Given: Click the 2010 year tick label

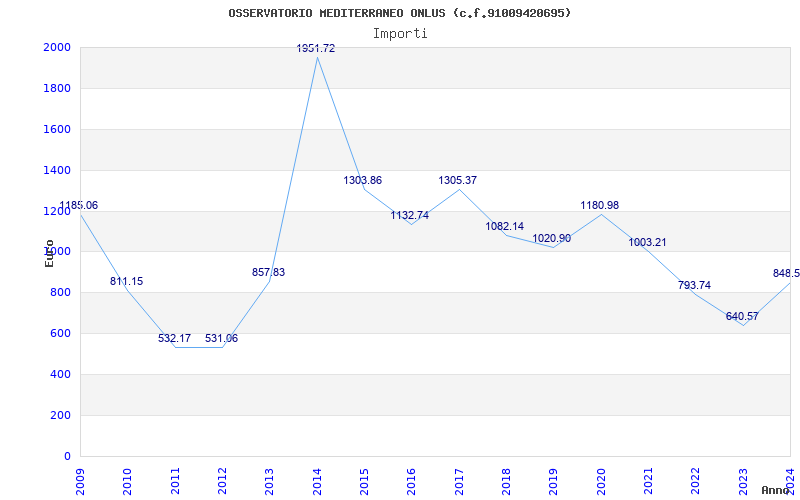Looking at the screenshot, I should pos(128,482).
